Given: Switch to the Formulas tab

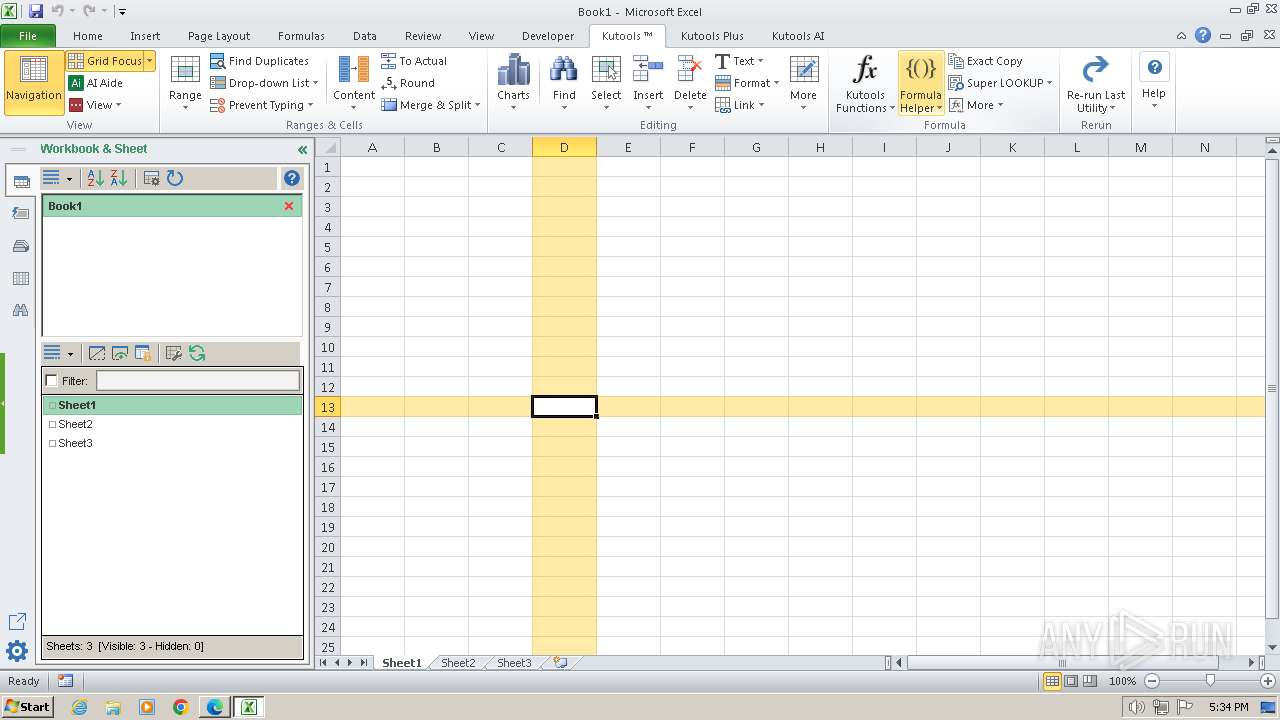Looking at the screenshot, I should 301,36.
